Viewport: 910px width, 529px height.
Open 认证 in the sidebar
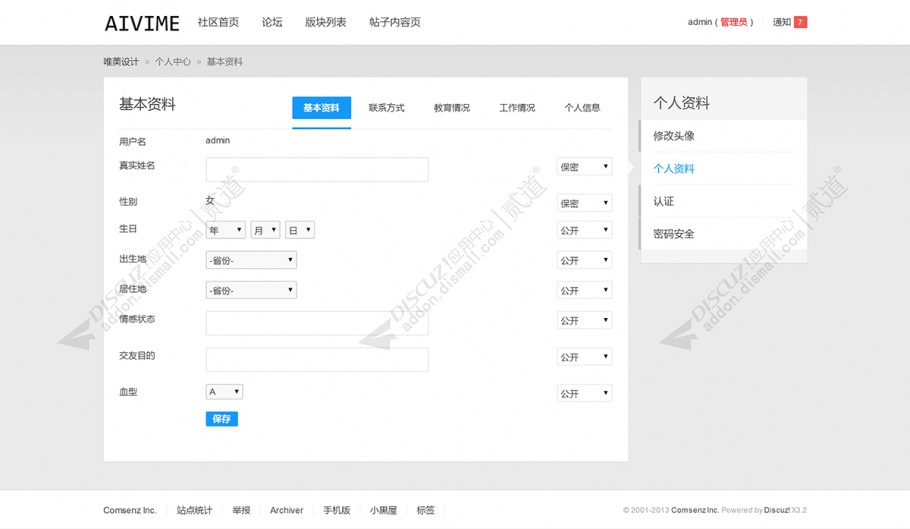tap(663, 201)
